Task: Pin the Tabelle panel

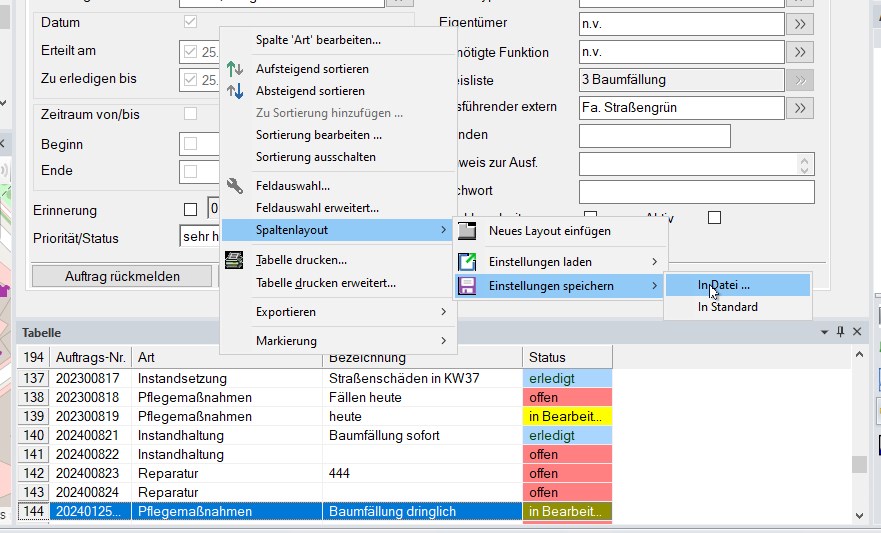Action: [841, 332]
